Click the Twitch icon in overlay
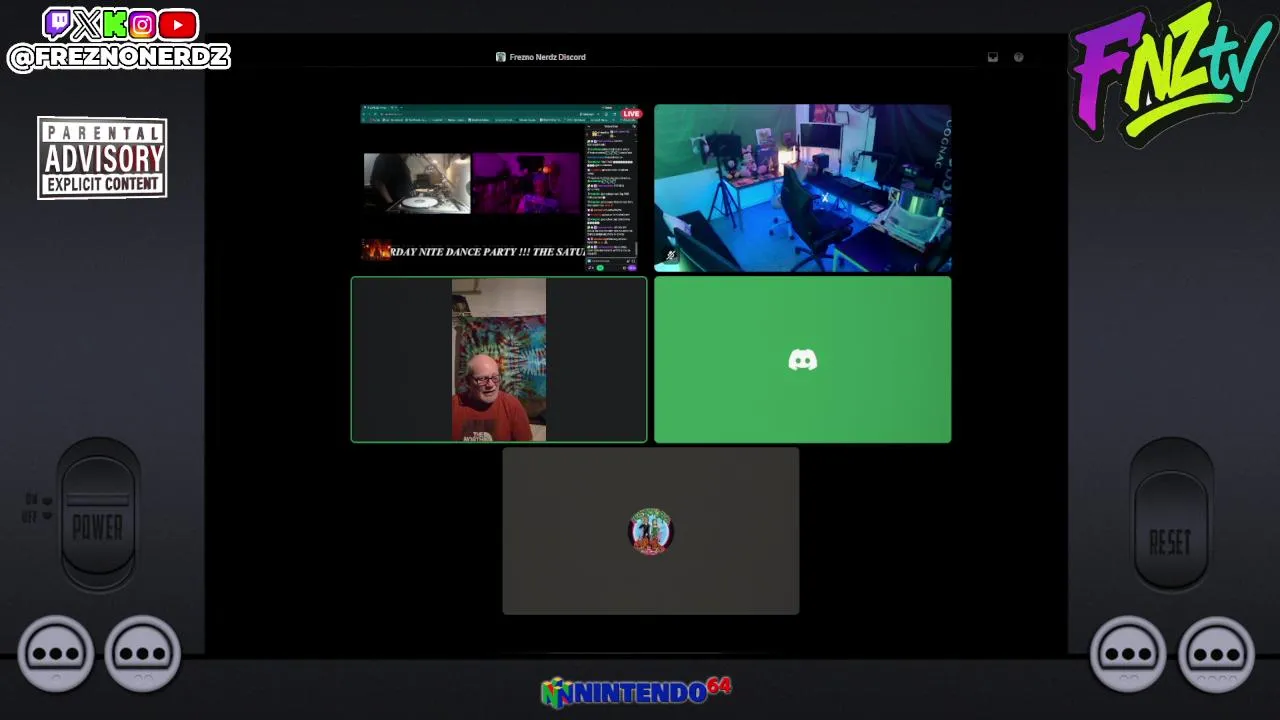 coord(58,23)
